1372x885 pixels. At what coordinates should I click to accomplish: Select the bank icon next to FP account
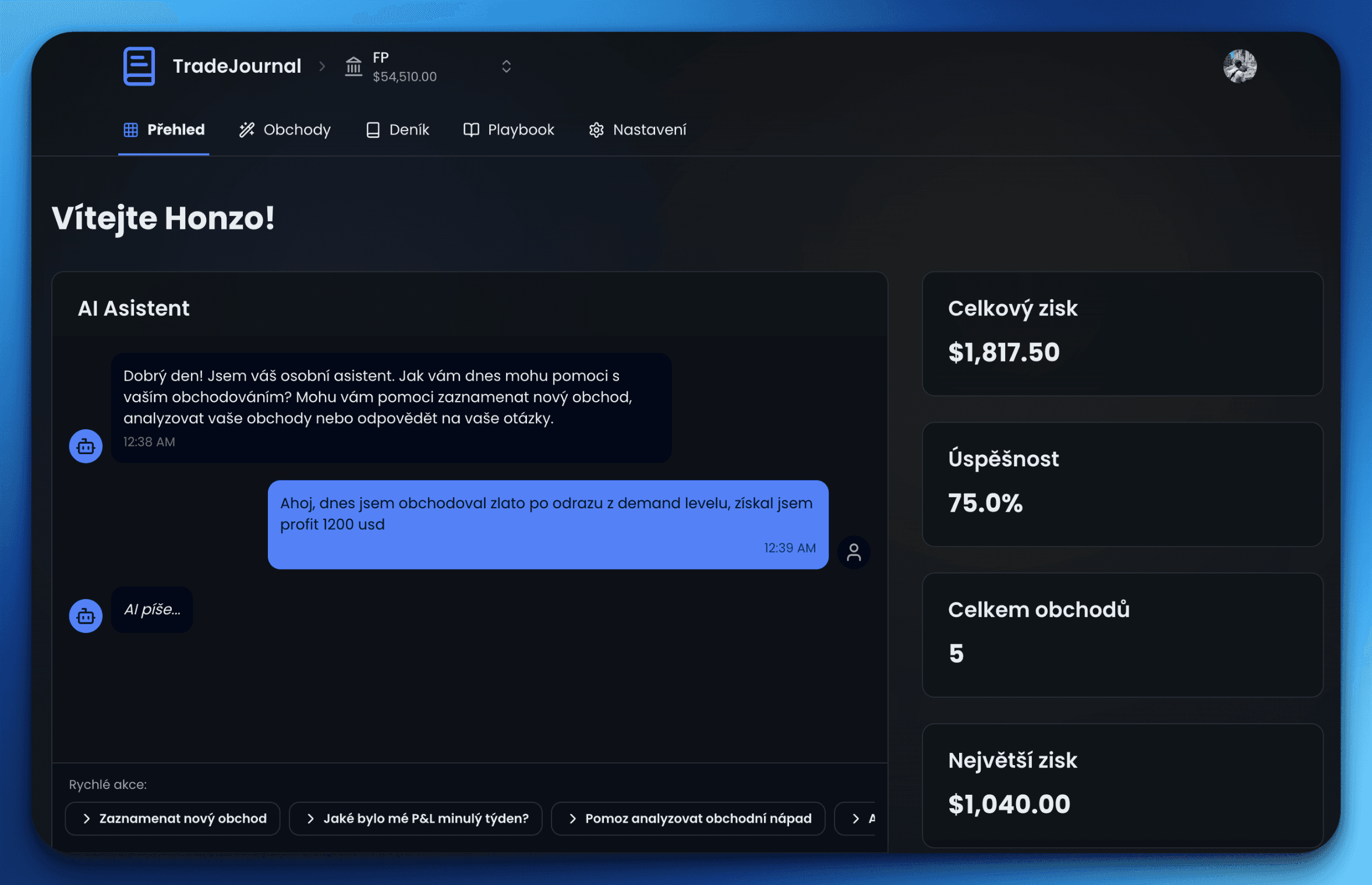pyautogui.click(x=353, y=66)
